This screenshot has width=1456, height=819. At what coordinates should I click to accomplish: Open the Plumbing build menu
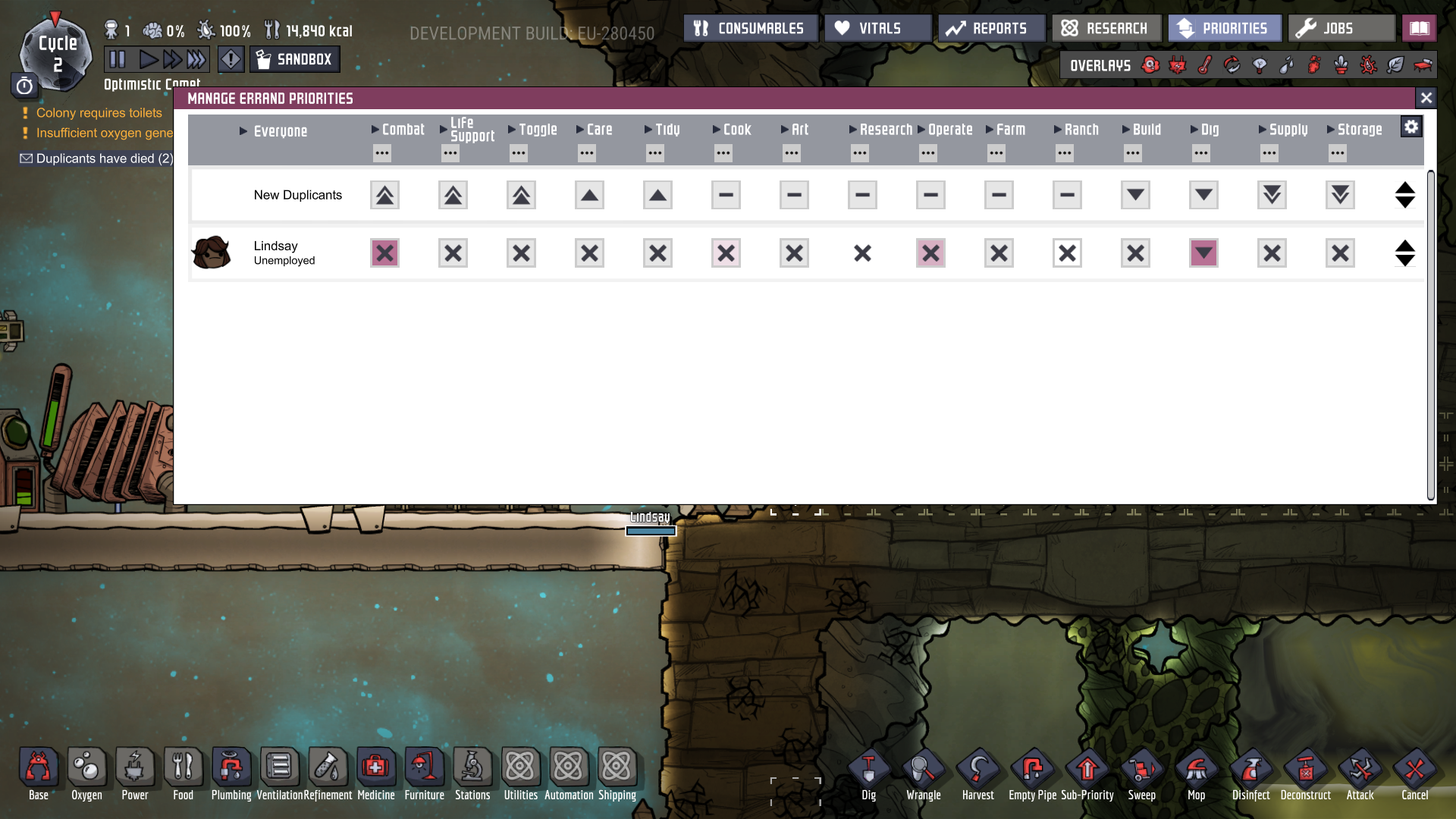231,766
